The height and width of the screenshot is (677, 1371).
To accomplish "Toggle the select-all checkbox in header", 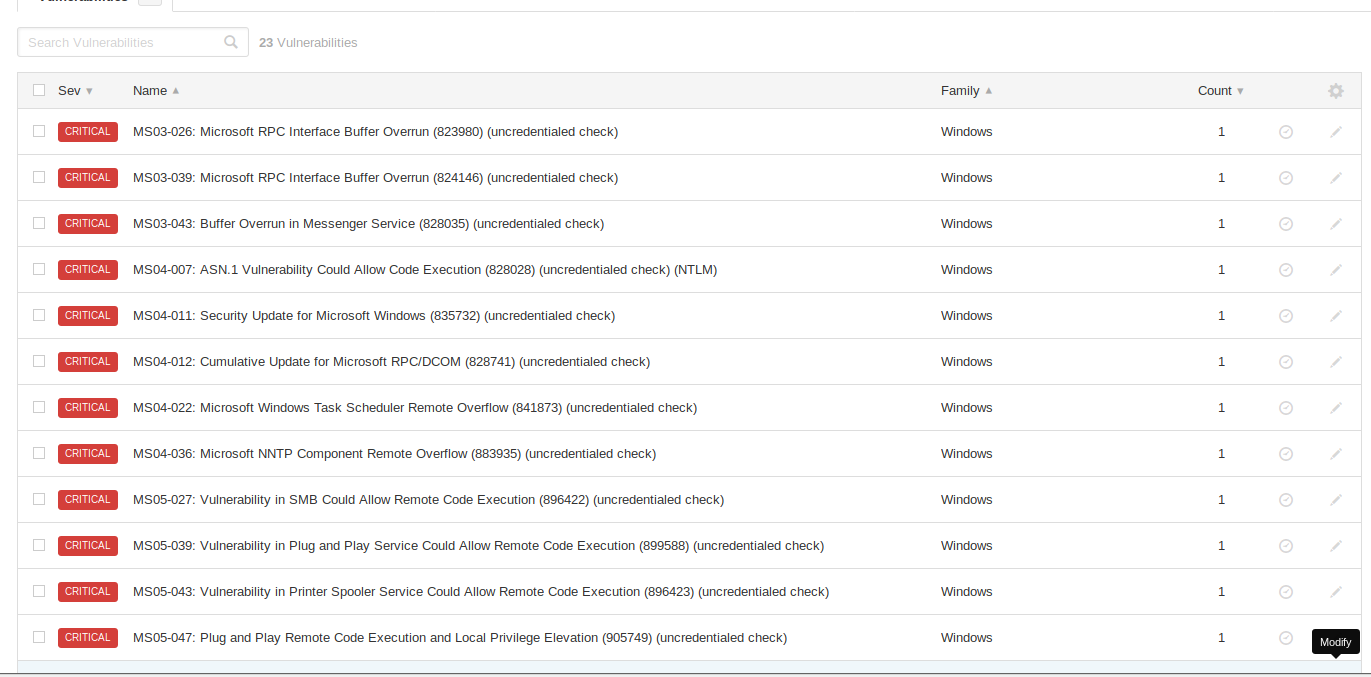I will point(39,90).
